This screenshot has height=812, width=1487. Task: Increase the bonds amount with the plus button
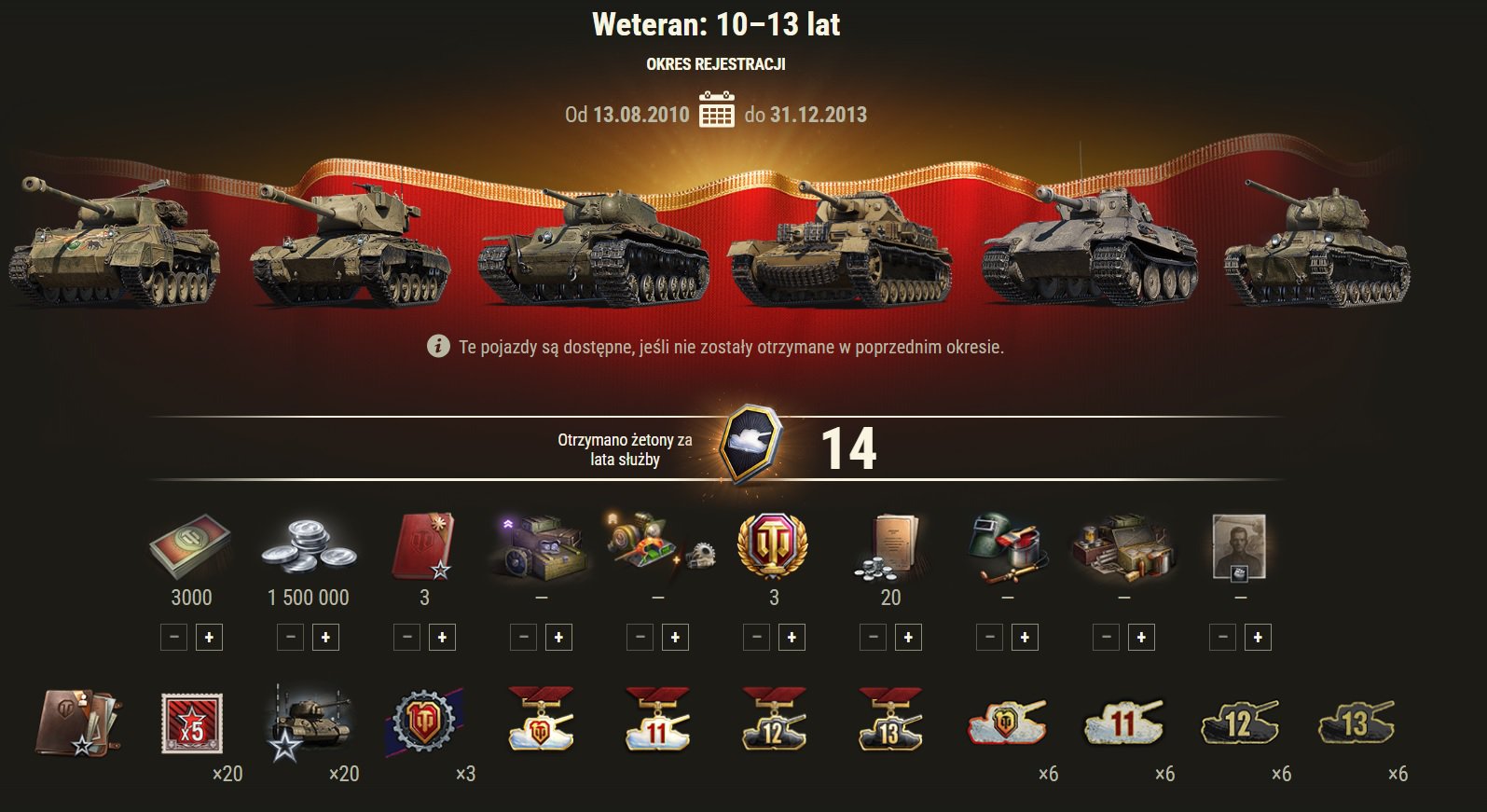pos(209,638)
